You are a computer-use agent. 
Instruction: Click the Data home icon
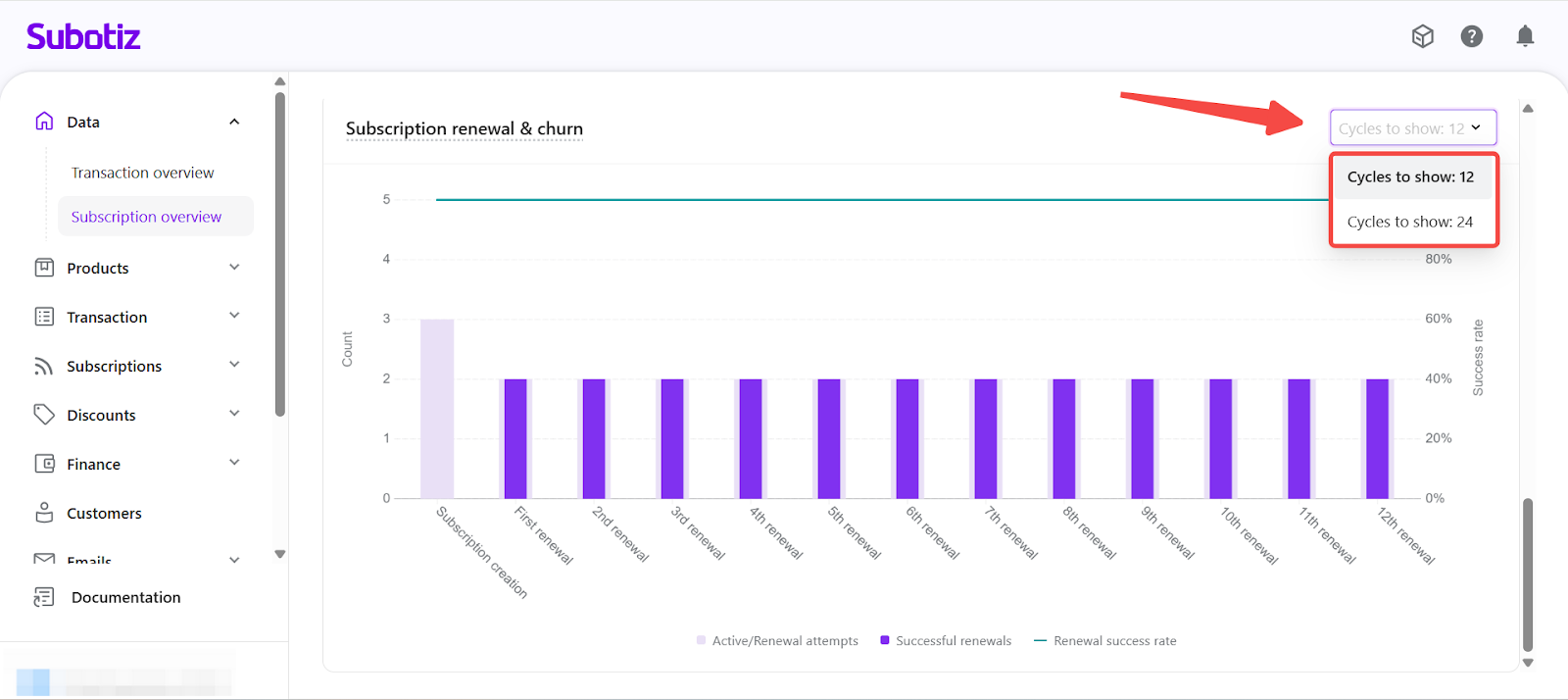click(x=44, y=122)
